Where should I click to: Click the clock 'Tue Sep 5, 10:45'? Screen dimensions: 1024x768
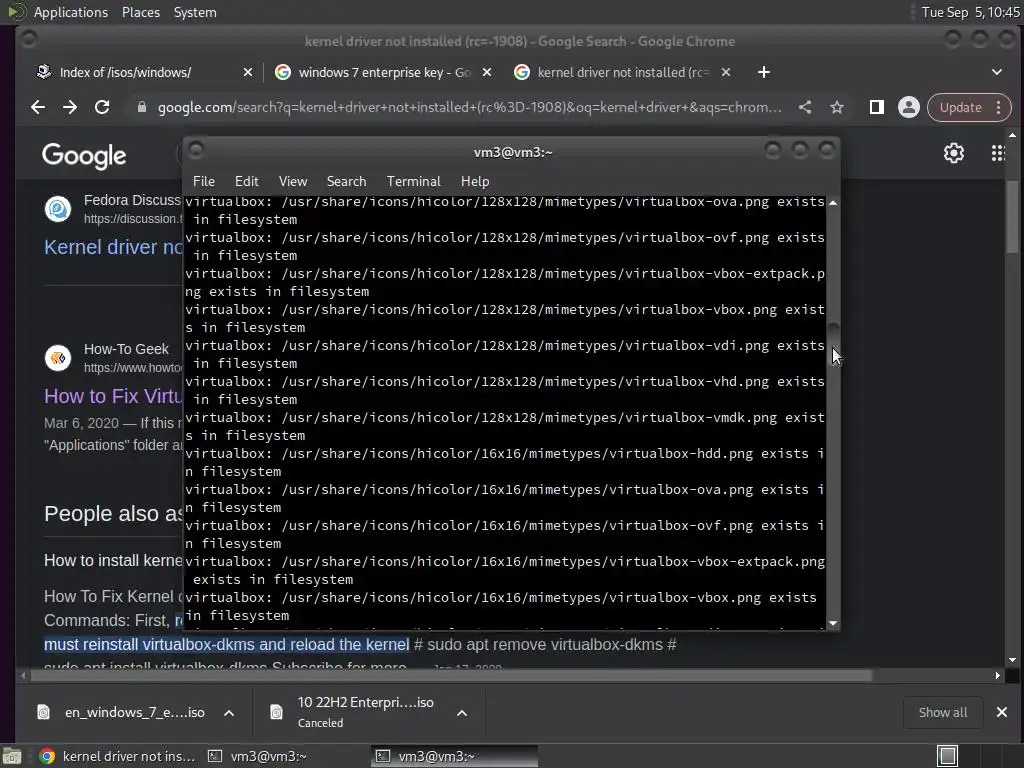[x=970, y=12]
